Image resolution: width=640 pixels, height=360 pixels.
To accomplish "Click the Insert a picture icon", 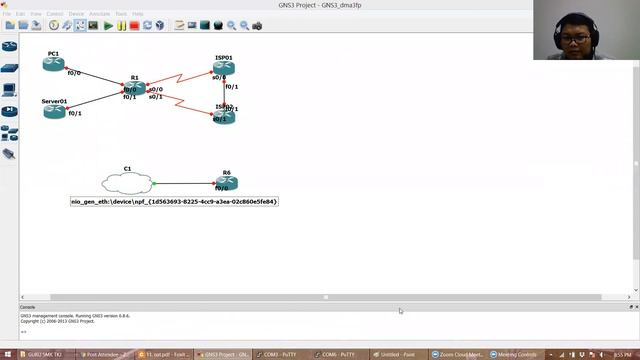I will click(x=192, y=26).
